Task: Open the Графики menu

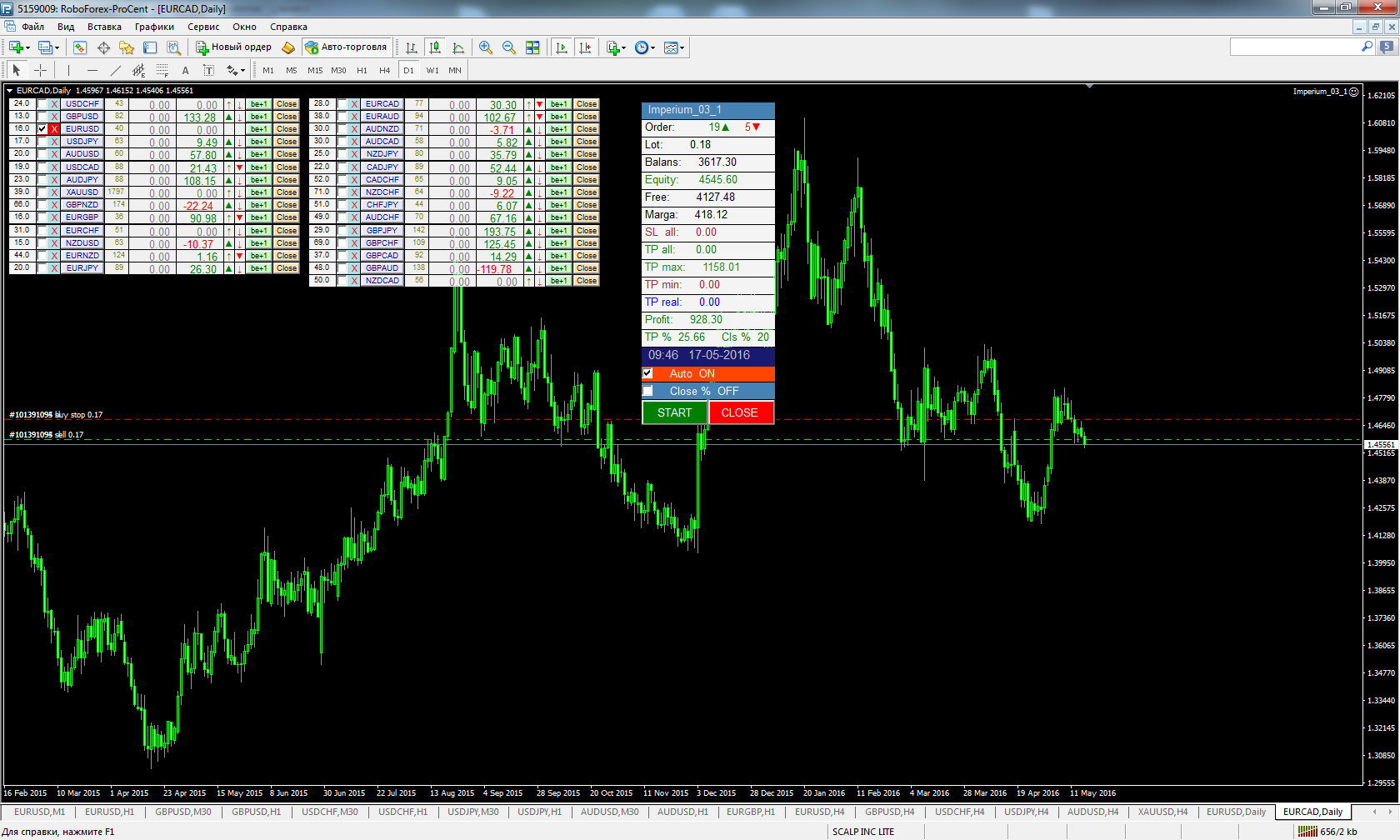Action: (x=154, y=27)
